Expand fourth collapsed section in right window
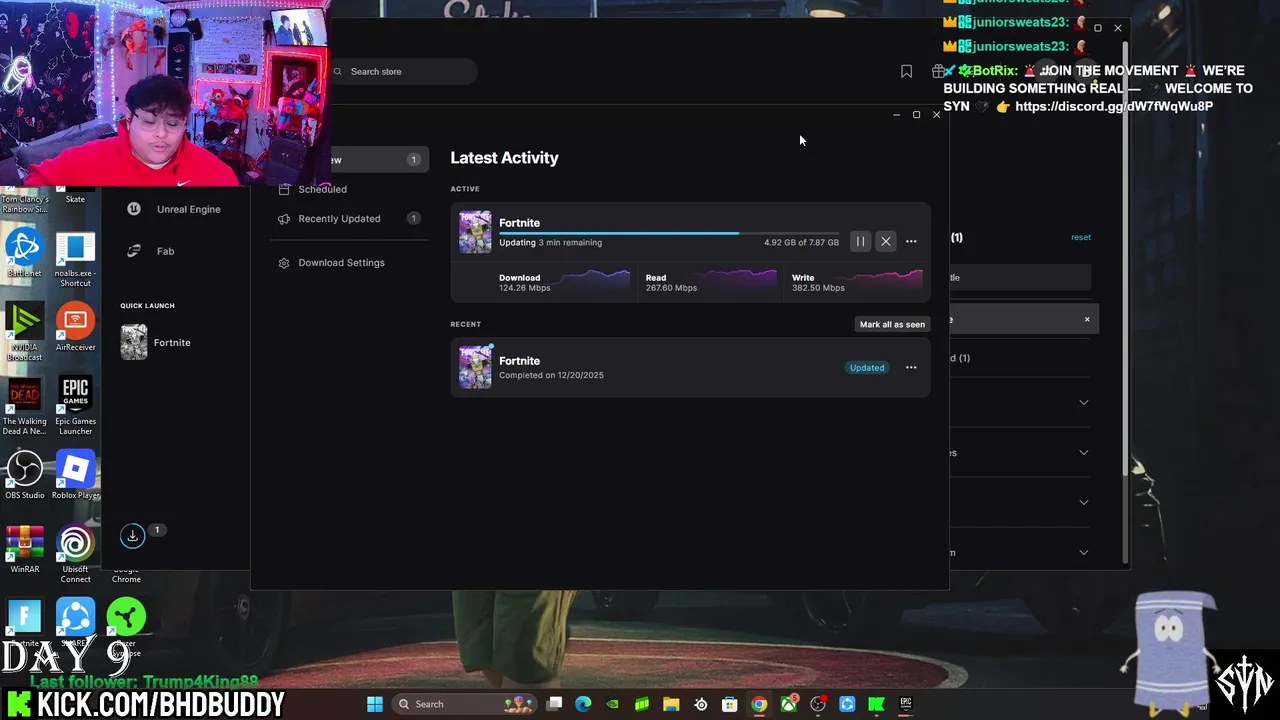The height and width of the screenshot is (720, 1280). coord(1083,552)
